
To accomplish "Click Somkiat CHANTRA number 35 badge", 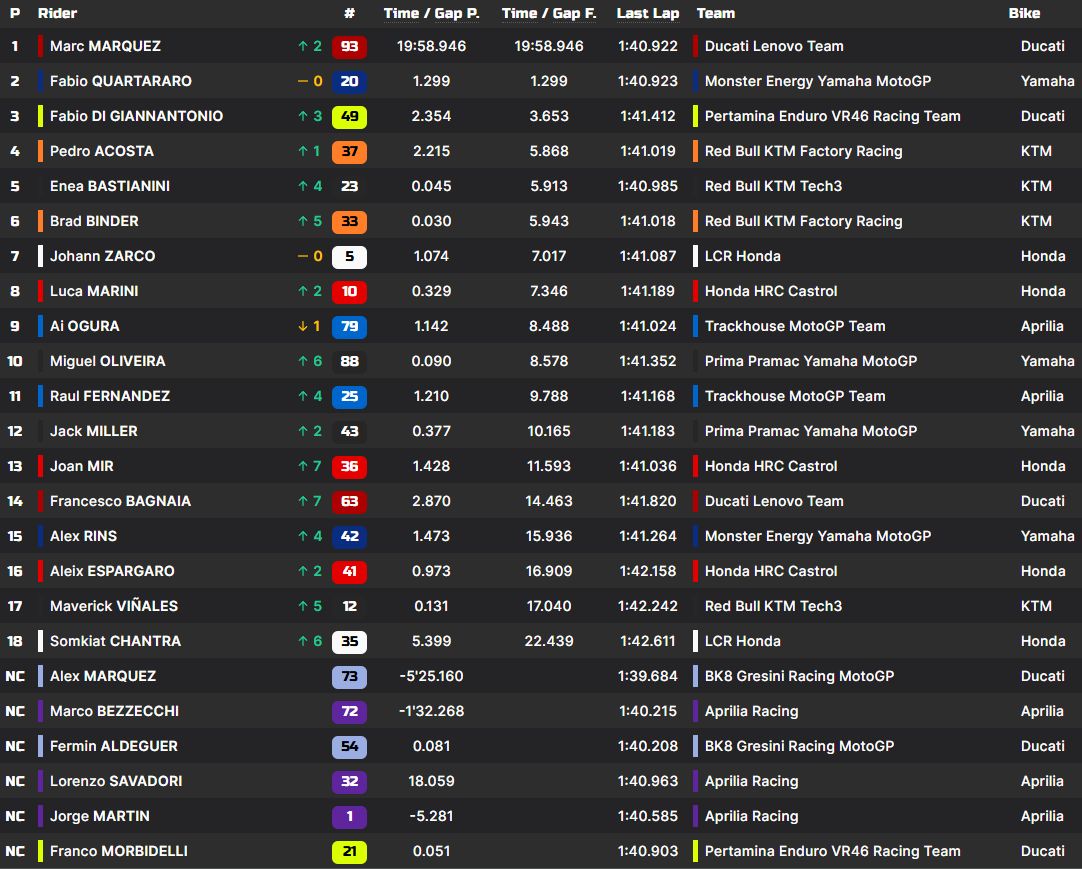I will point(349,641).
